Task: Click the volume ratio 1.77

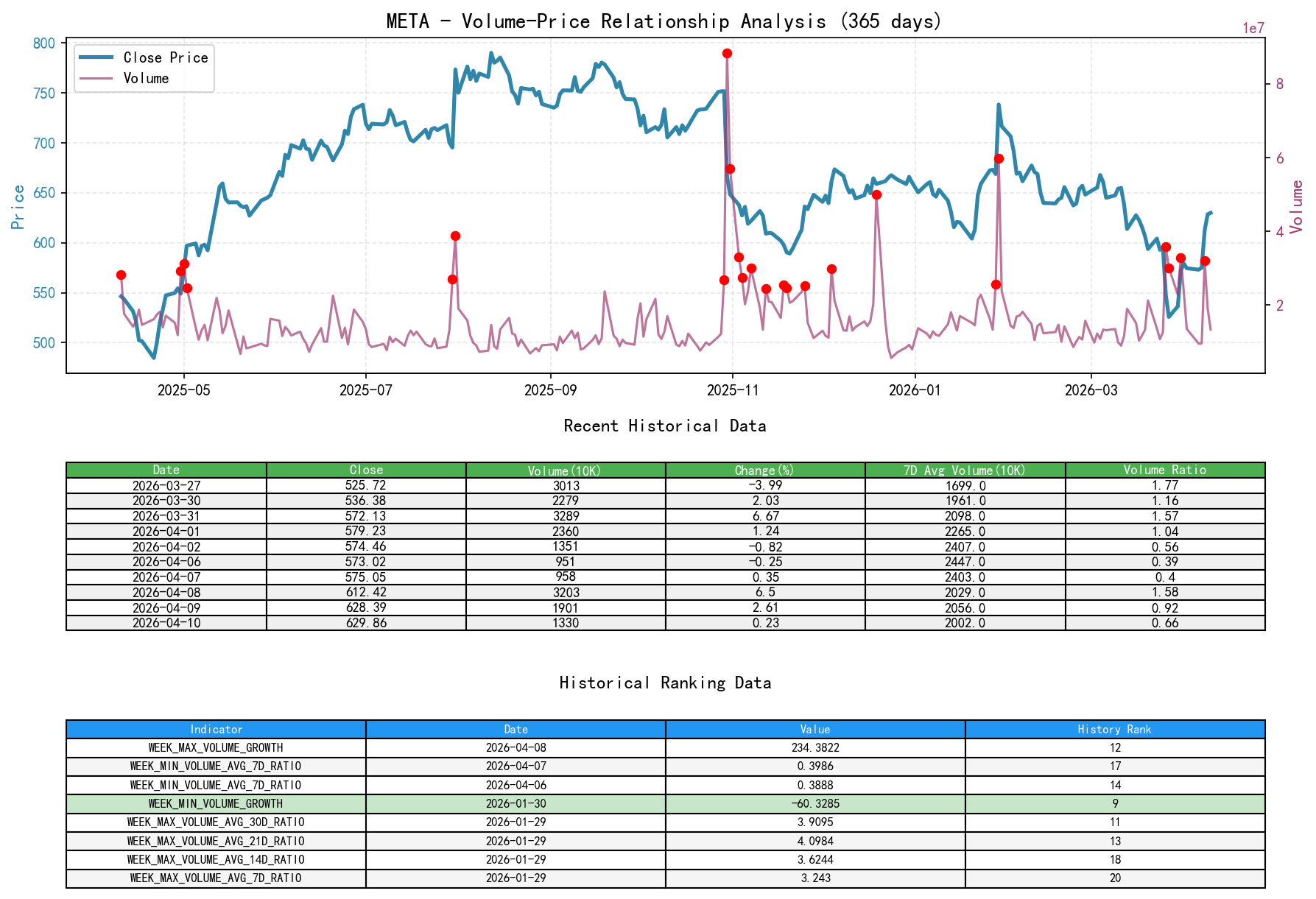Action: click(x=1165, y=486)
